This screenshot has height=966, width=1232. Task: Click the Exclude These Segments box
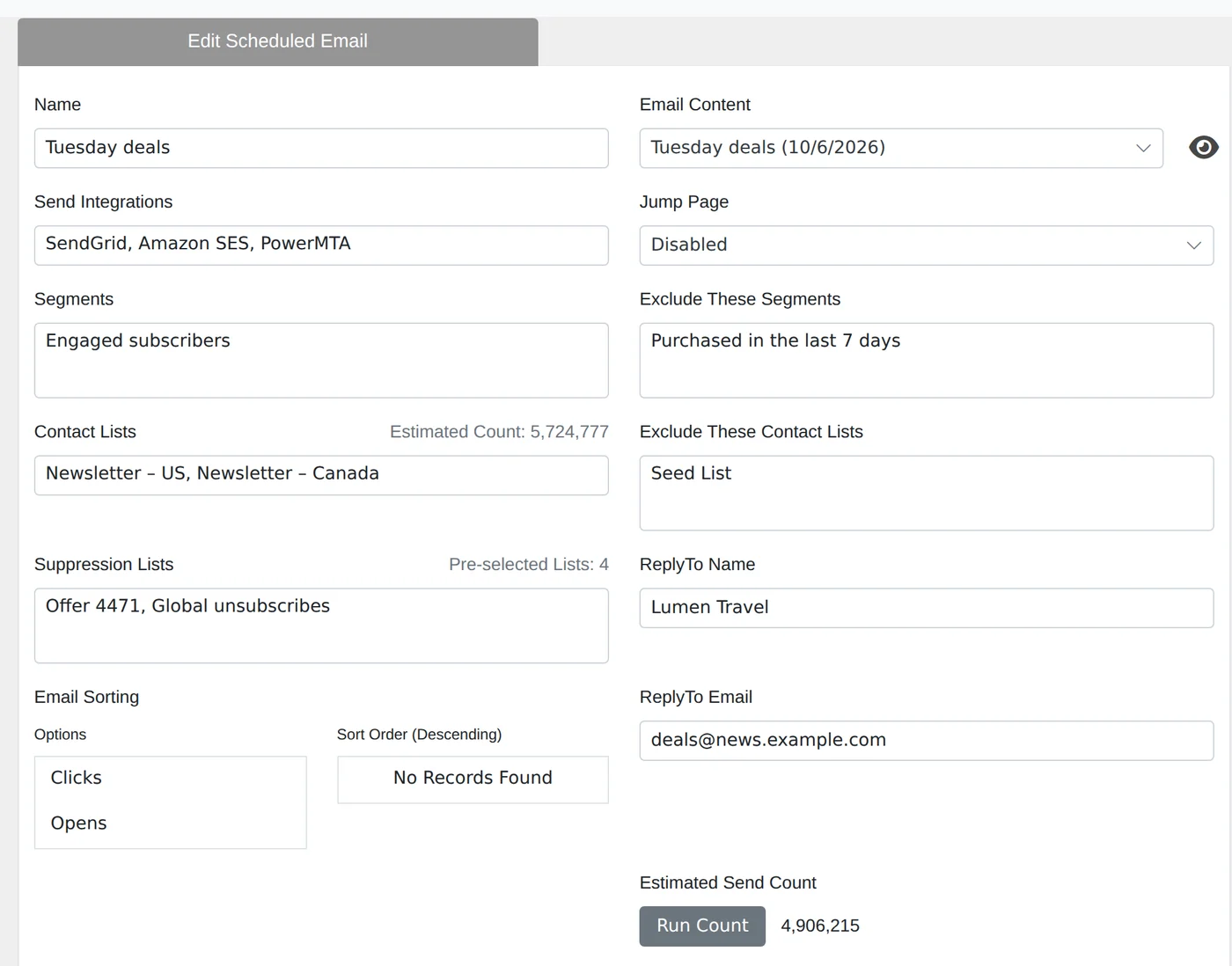[927, 361]
